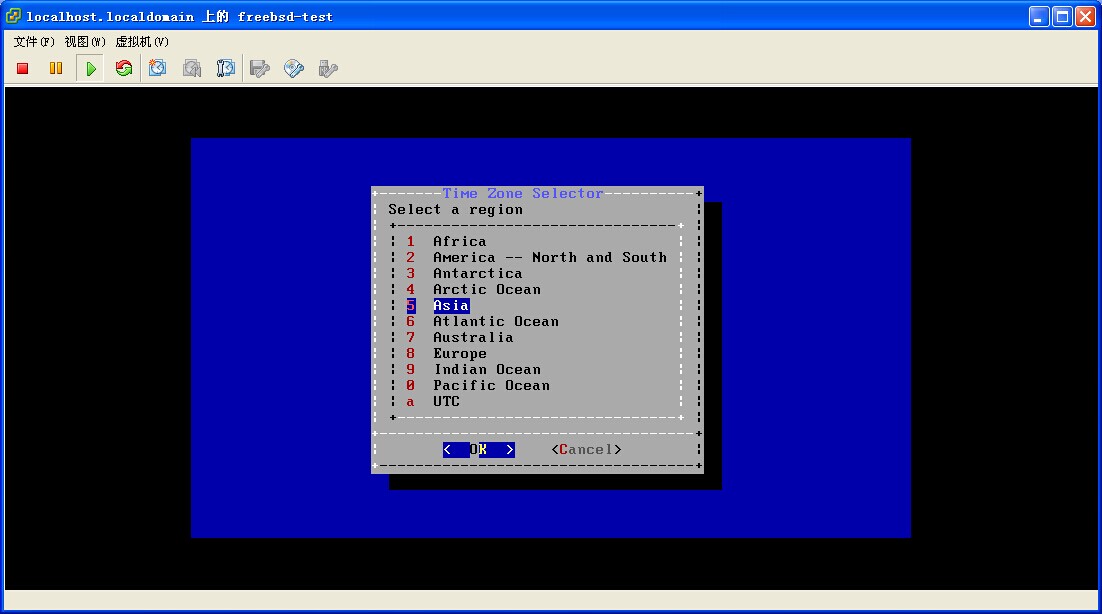Click the revert to snapshot icon
This screenshot has height=614, width=1102.
click(x=192, y=69)
